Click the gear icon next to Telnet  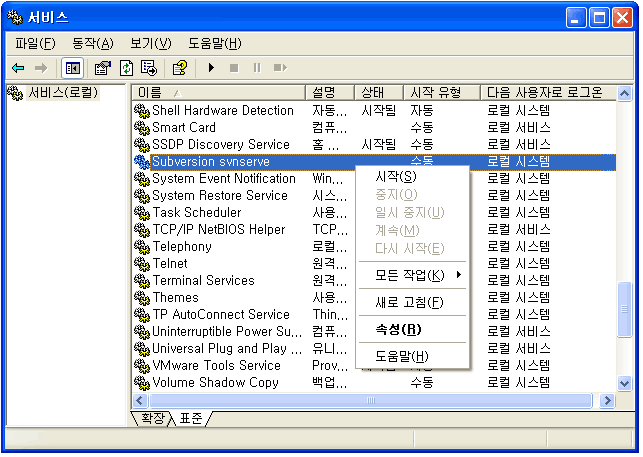click(x=142, y=264)
